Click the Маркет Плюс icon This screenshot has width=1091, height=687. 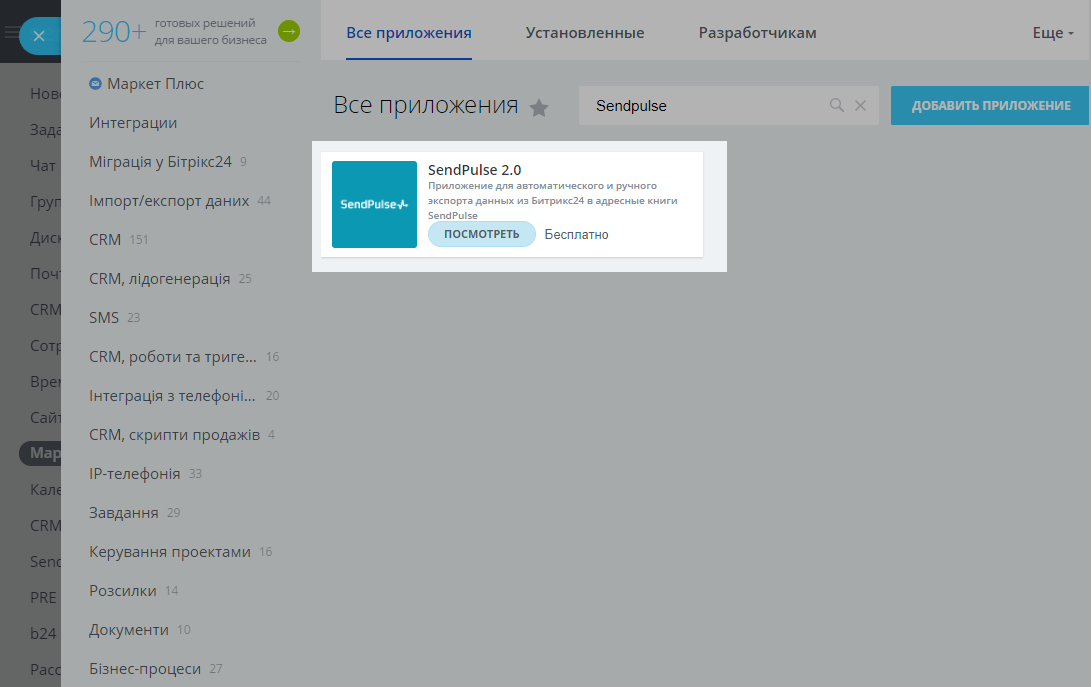[95, 84]
